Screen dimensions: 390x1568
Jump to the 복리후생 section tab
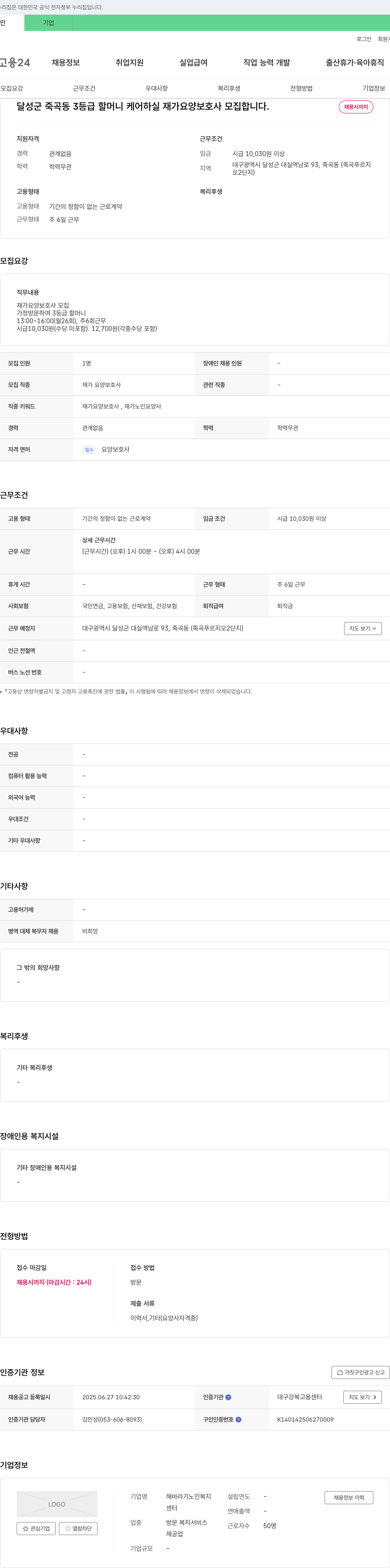229,88
